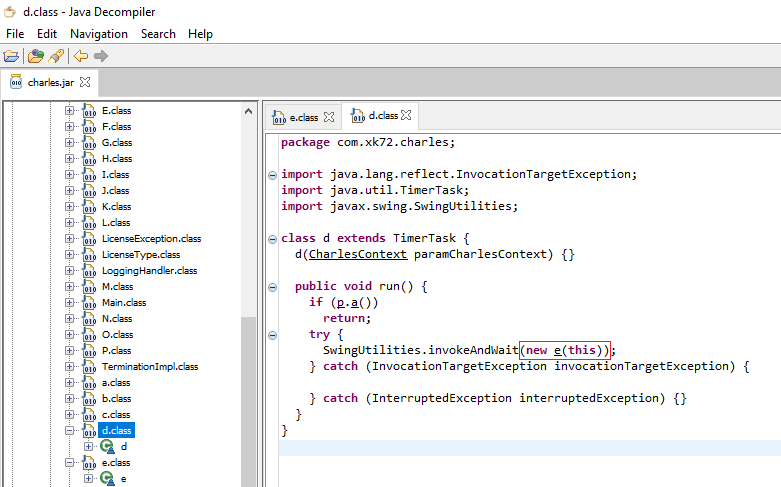Expand the P.class tree node
Screen dimensions: 781x487
(69, 351)
